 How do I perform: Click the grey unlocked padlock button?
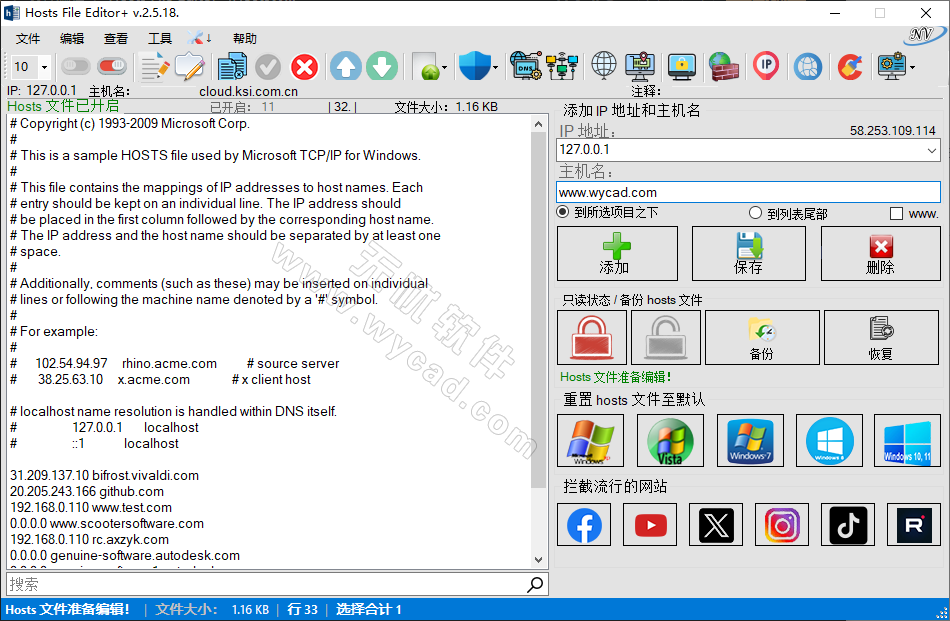point(666,337)
